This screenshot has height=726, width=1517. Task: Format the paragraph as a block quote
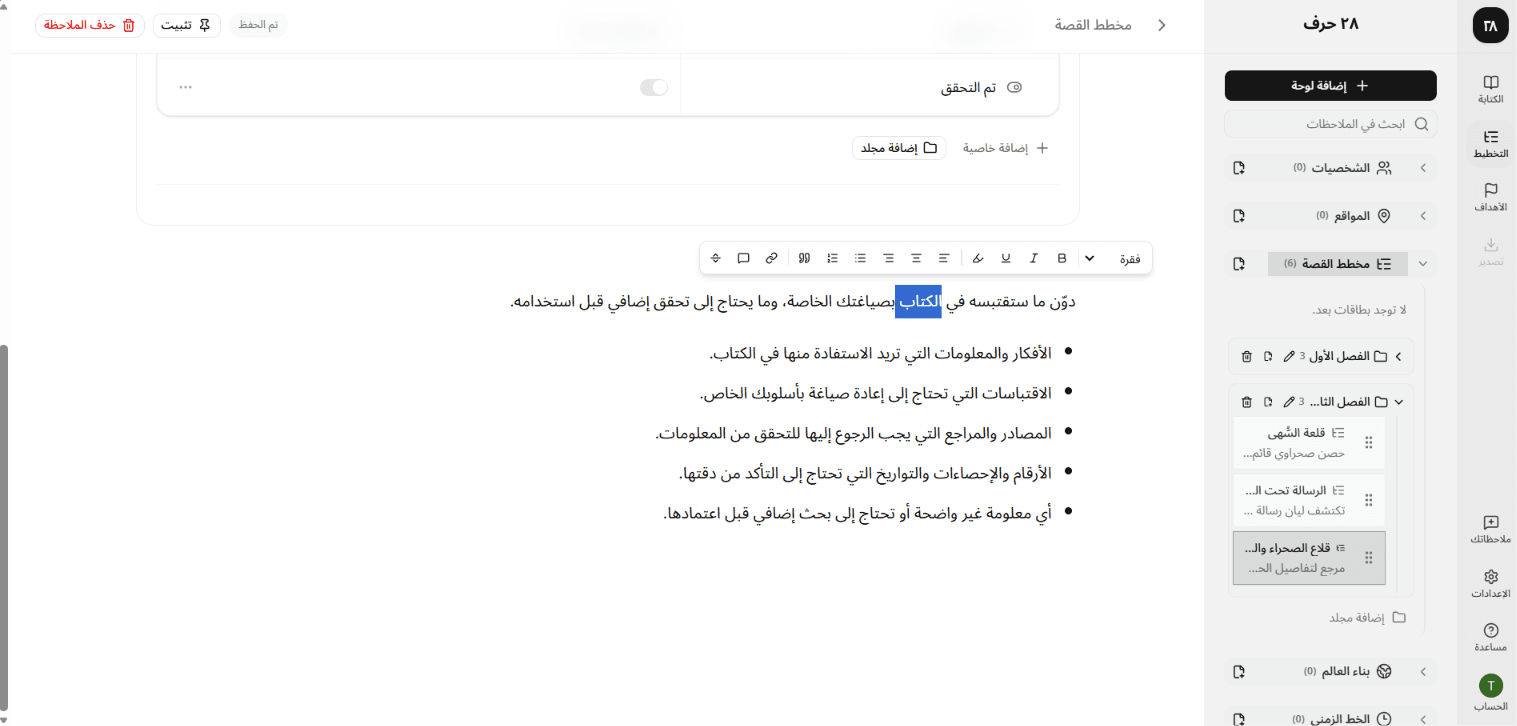tap(804, 258)
